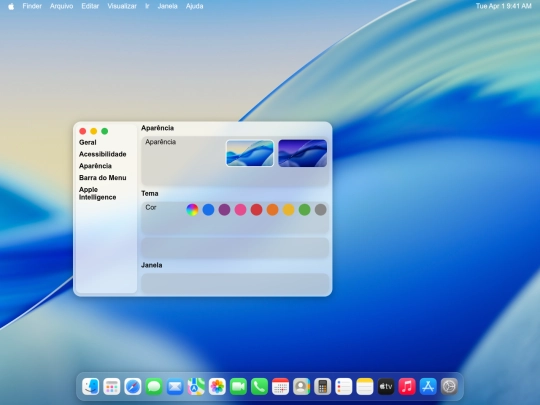
Task: Minimize settings window with yellow button
Action: 94,131
